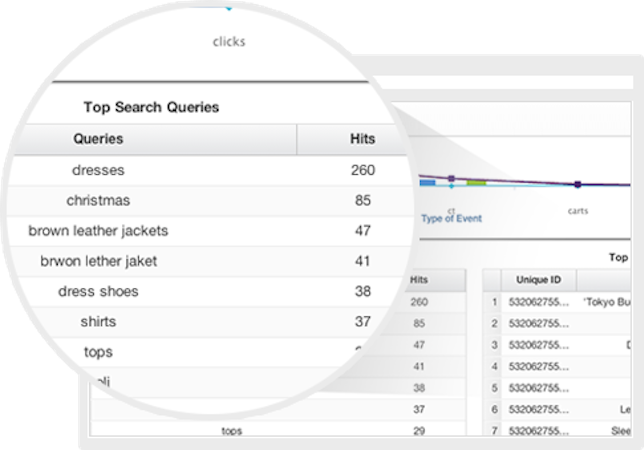Select row number 1 in Unique ID table

click(x=494, y=302)
